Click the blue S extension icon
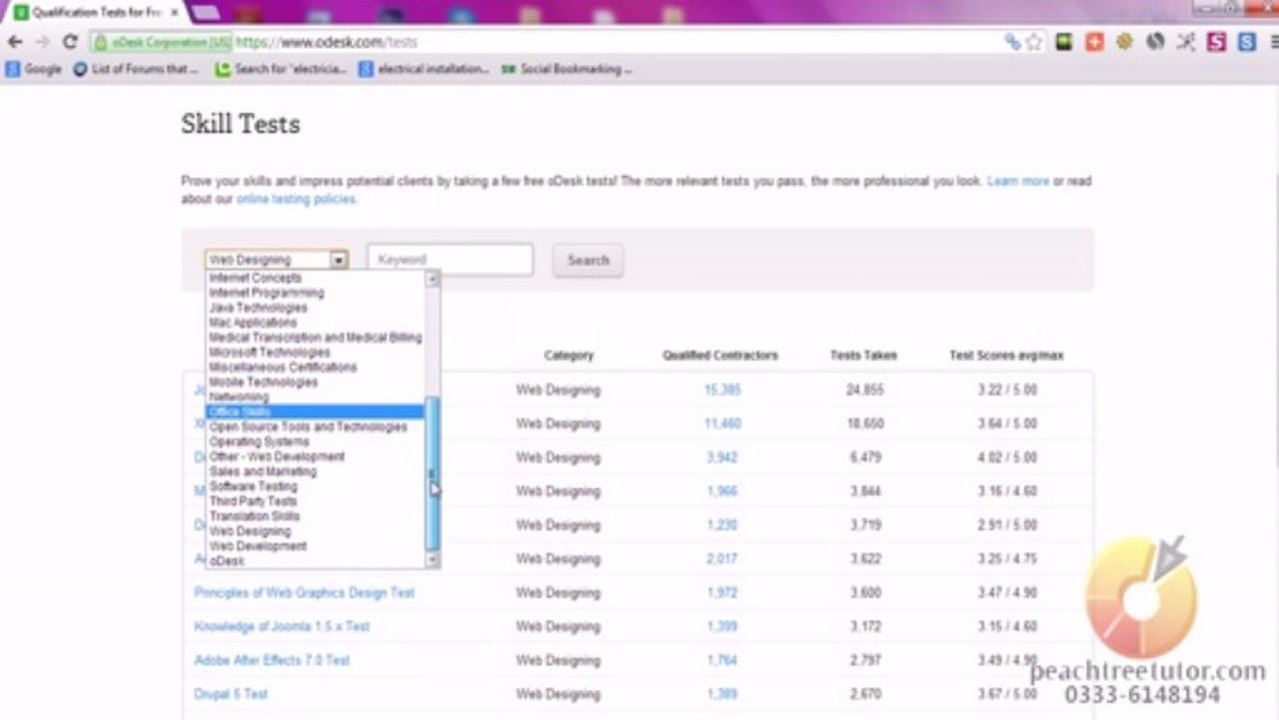The image size is (1279, 720). tap(1247, 42)
